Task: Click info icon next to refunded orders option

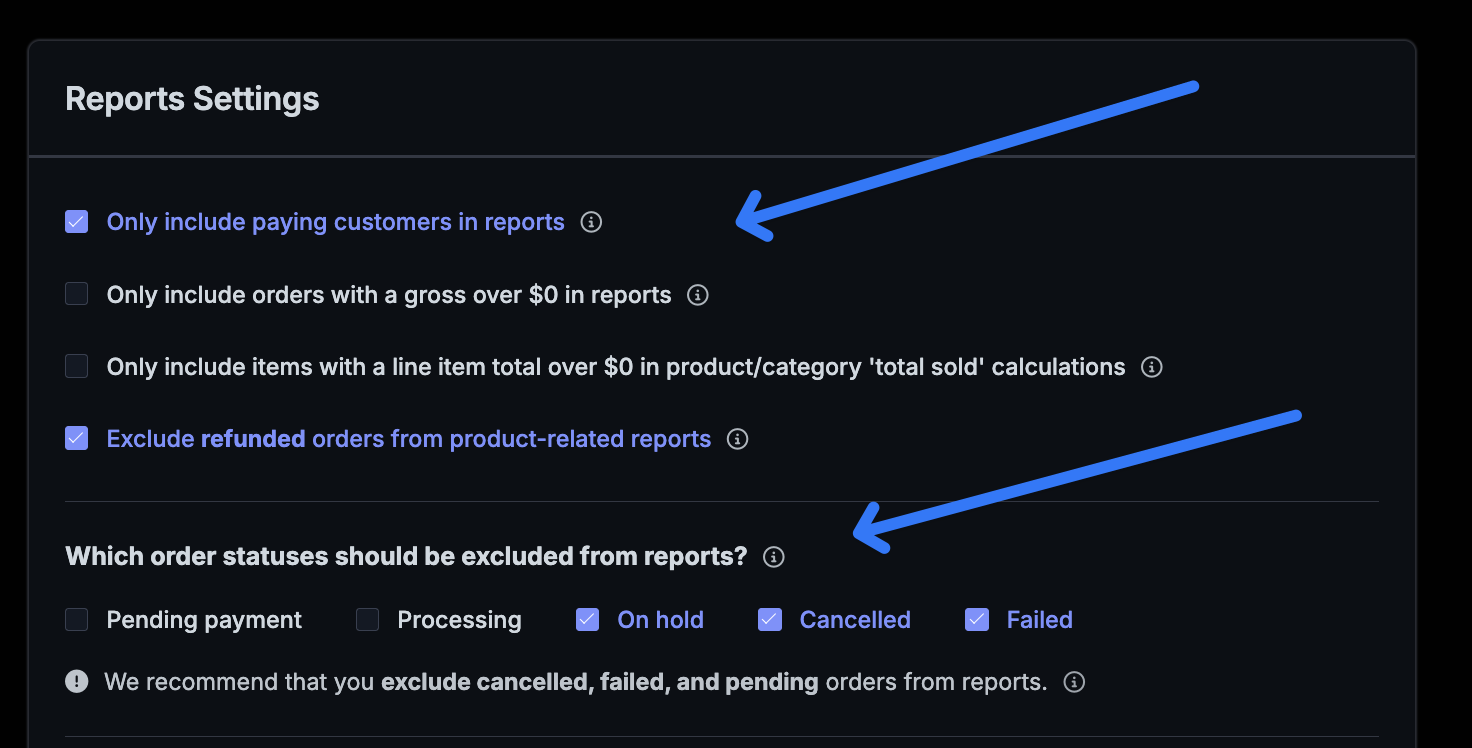Action: [737, 439]
